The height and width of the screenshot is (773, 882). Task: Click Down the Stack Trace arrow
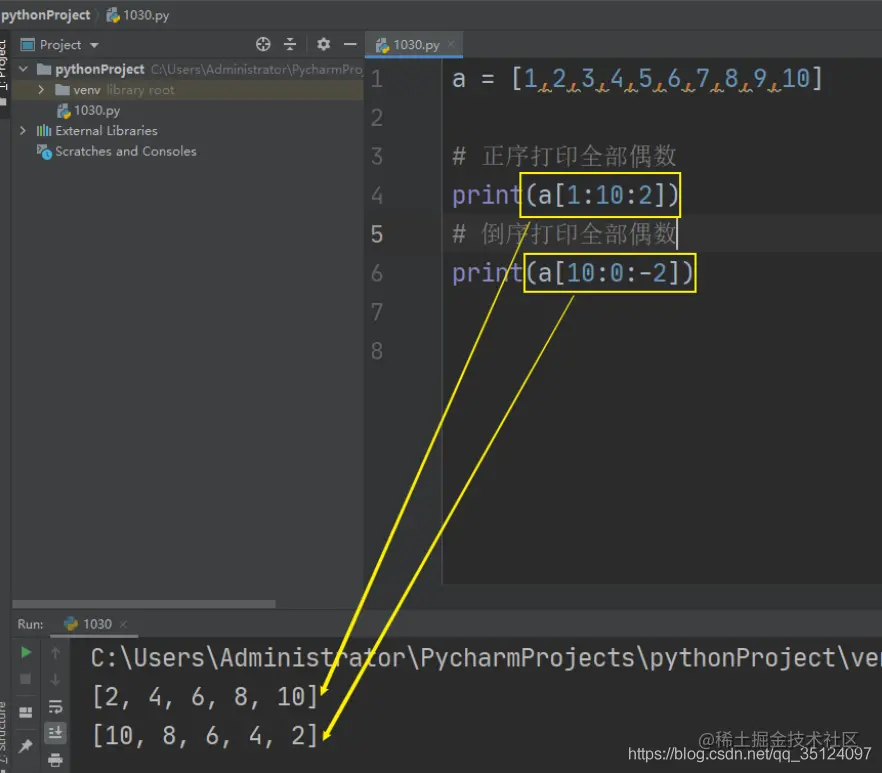tap(55, 680)
